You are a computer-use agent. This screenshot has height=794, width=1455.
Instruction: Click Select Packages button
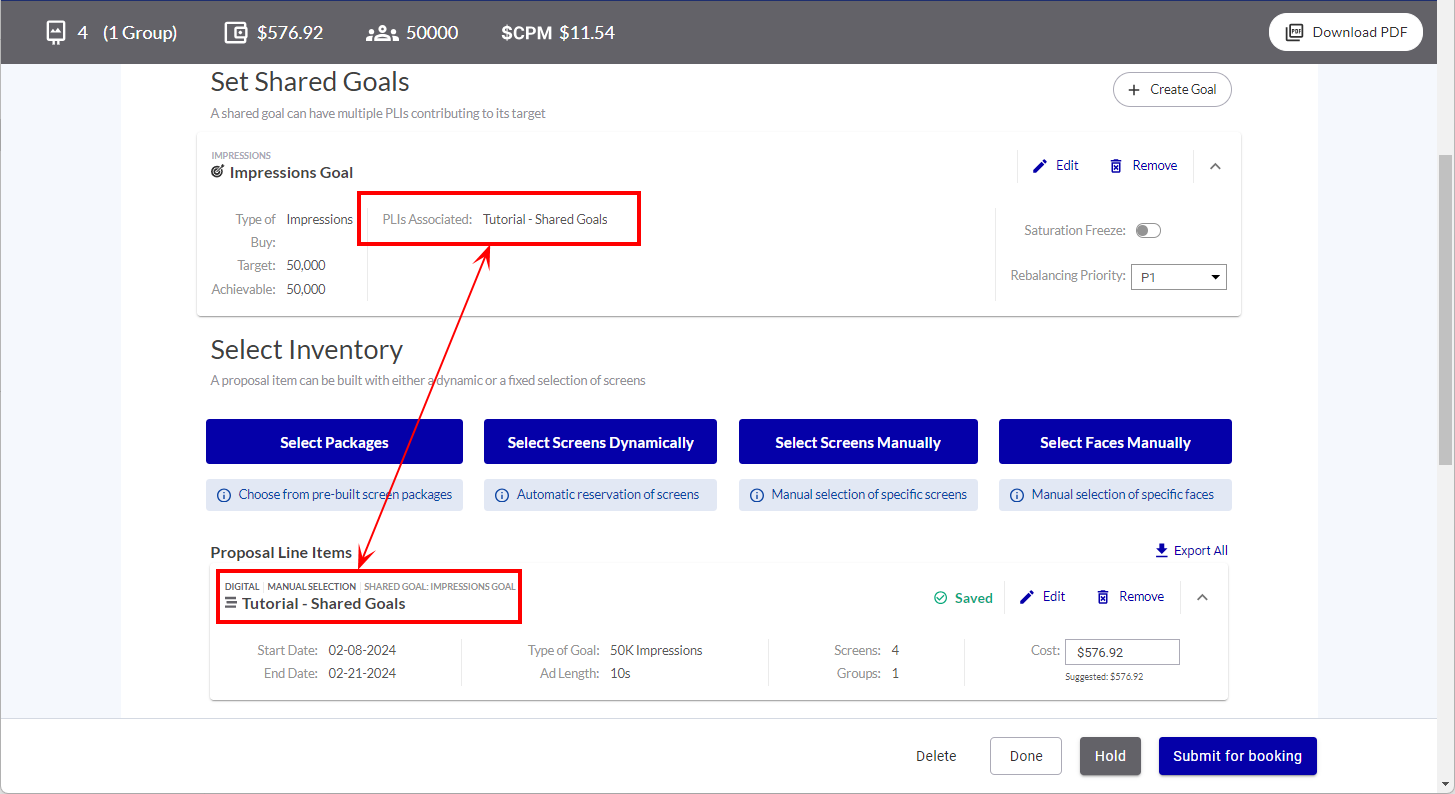pyautogui.click(x=334, y=442)
